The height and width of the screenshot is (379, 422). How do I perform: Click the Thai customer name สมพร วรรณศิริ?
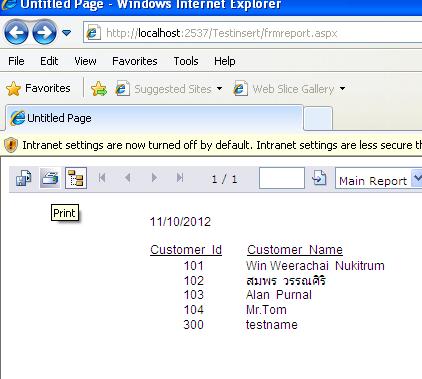(x=286, y=281)
